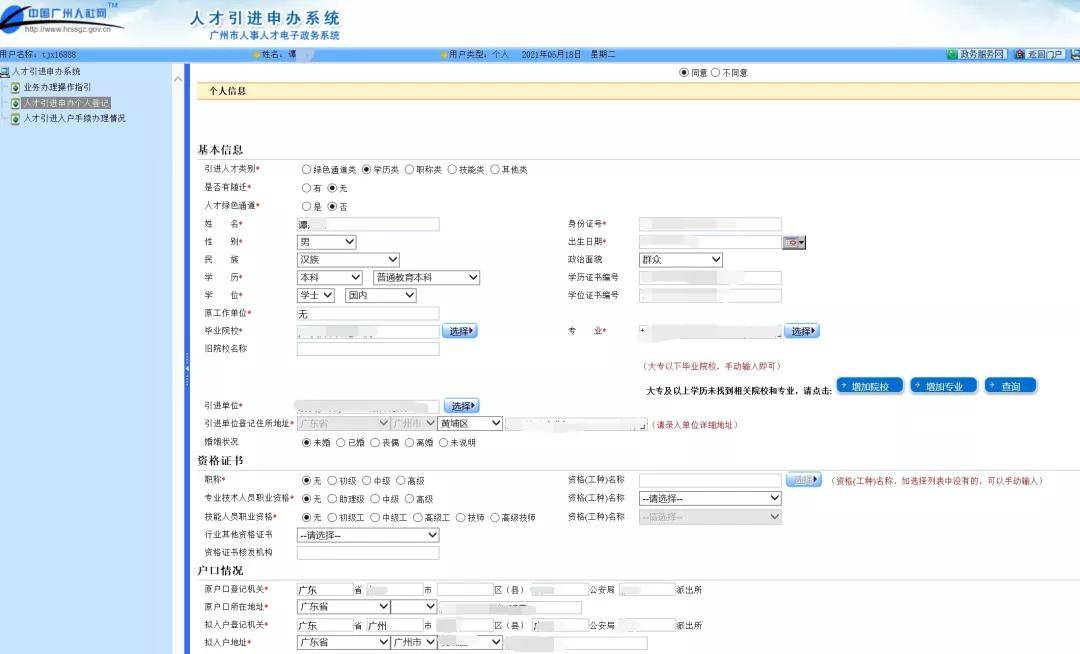1080x654 pixels.
Task: Click the computer icon at top-right corner
Action: coord(1073,54)
